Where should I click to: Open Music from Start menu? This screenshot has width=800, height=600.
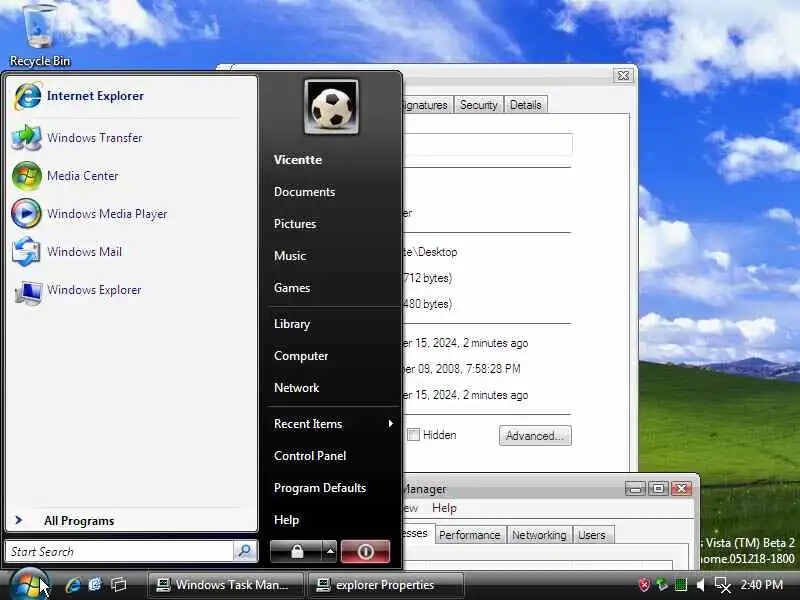[x=290, y=256]
